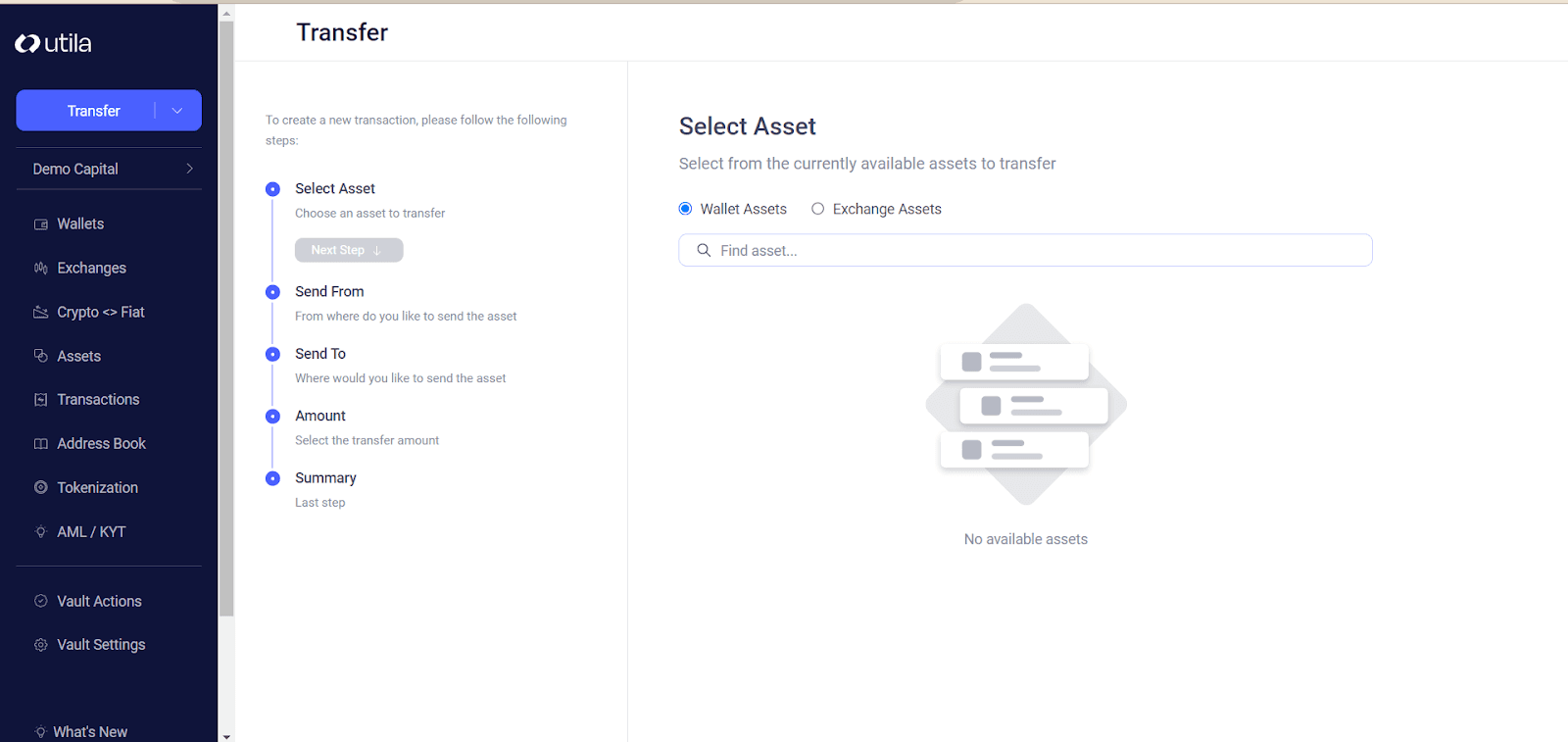Click 'Choose an asset to transfer' text
The width and height of the screenshot is (1568, 742).
[370, 213]
